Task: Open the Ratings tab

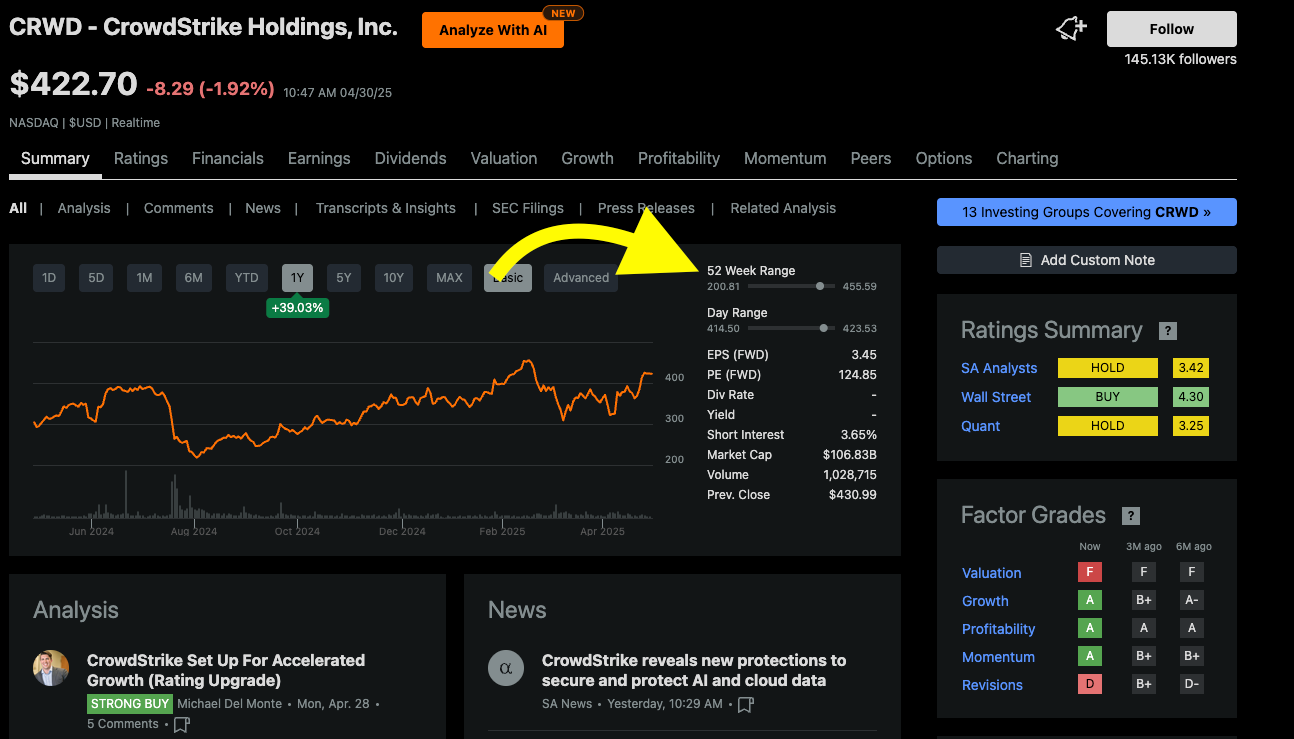Action: 141,158
